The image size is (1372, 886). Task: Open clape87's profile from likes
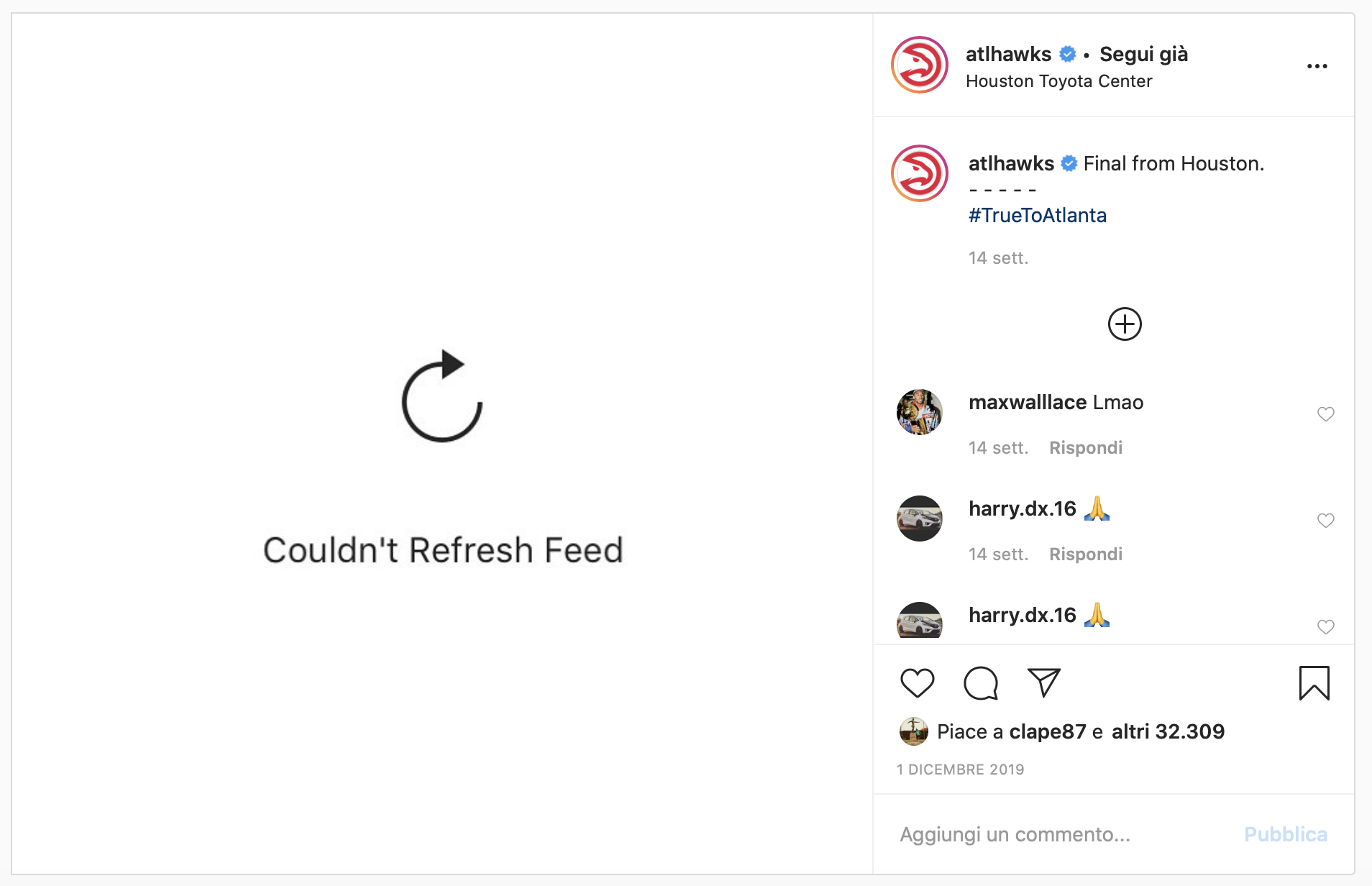pyautogui.click(x=1047, y=731)
